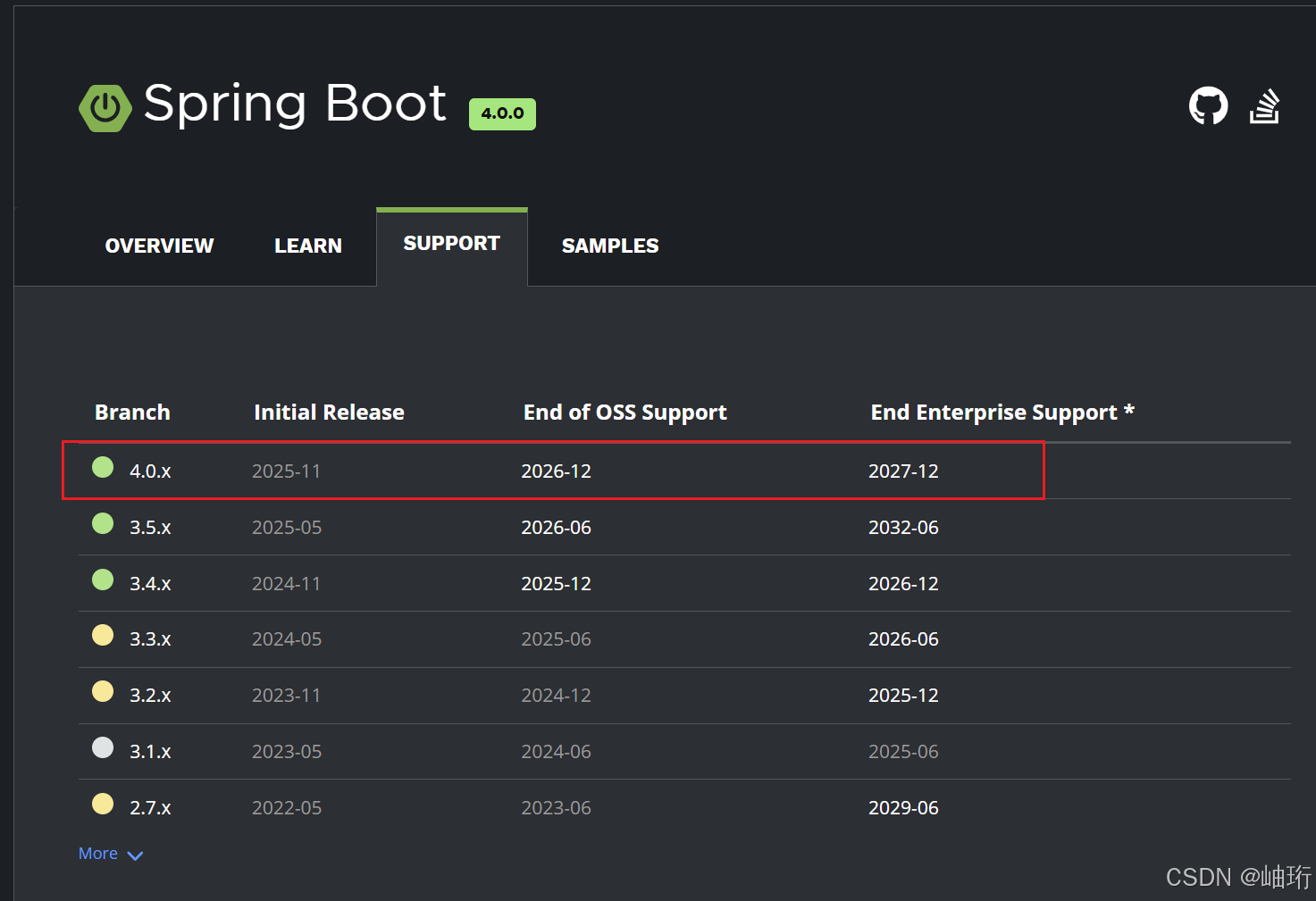1316x901 pixels.
Task: Open the GitHub repository icon
Action: pyautogui.click(x=1208, y=105)
